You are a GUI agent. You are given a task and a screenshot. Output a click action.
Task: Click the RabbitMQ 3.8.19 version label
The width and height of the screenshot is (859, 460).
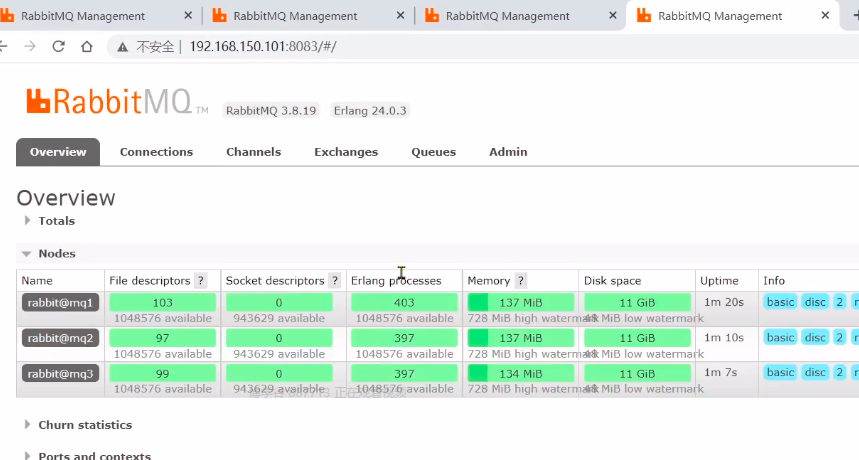[271, 111]
